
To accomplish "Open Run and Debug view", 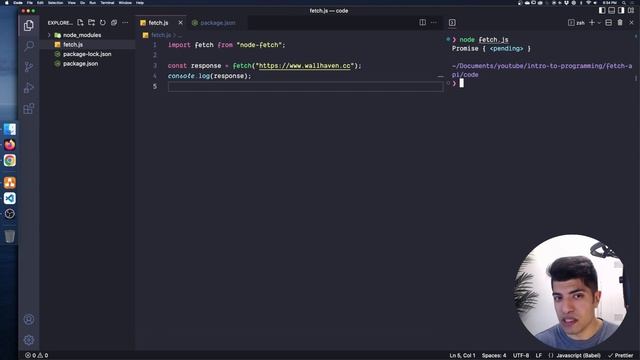I will (29, 87).
